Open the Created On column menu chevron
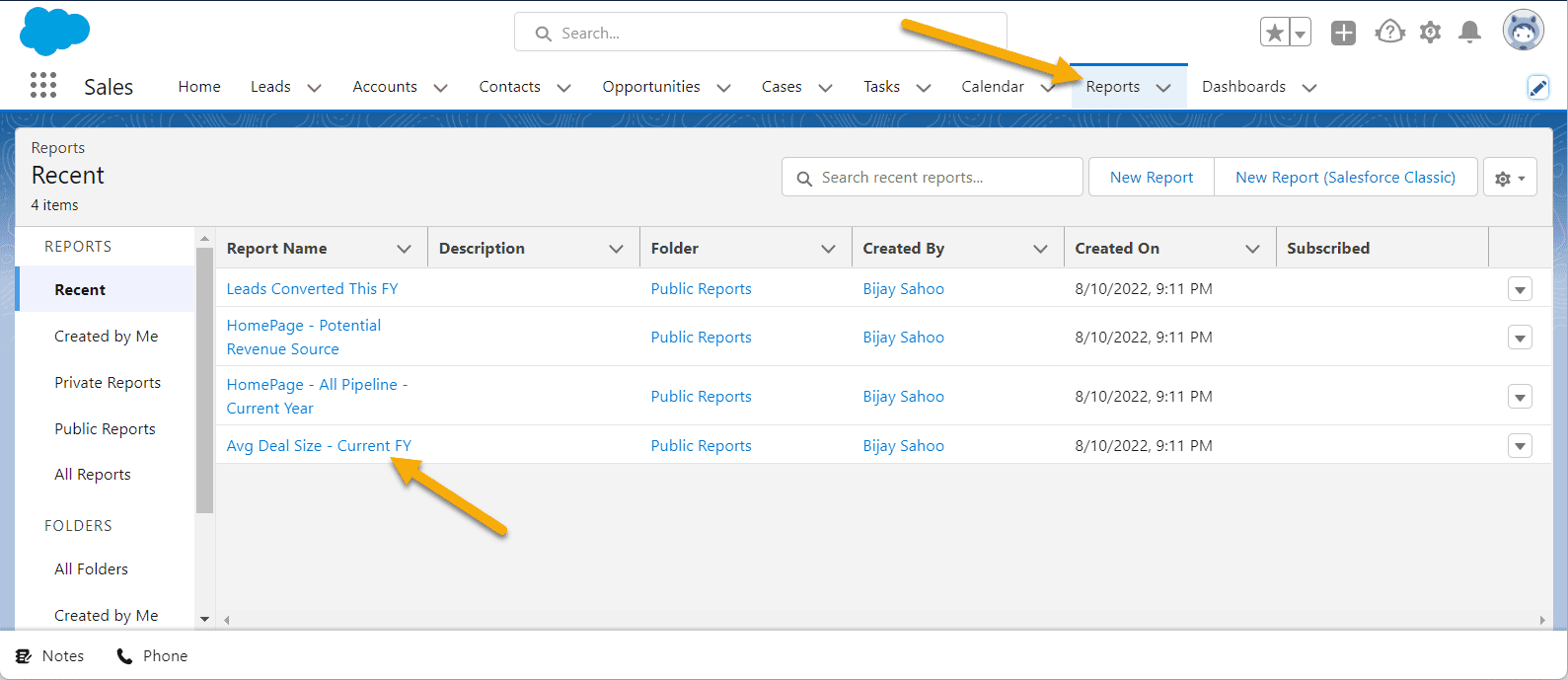Screen dimensions: 1568x680 coord(1253,249)
